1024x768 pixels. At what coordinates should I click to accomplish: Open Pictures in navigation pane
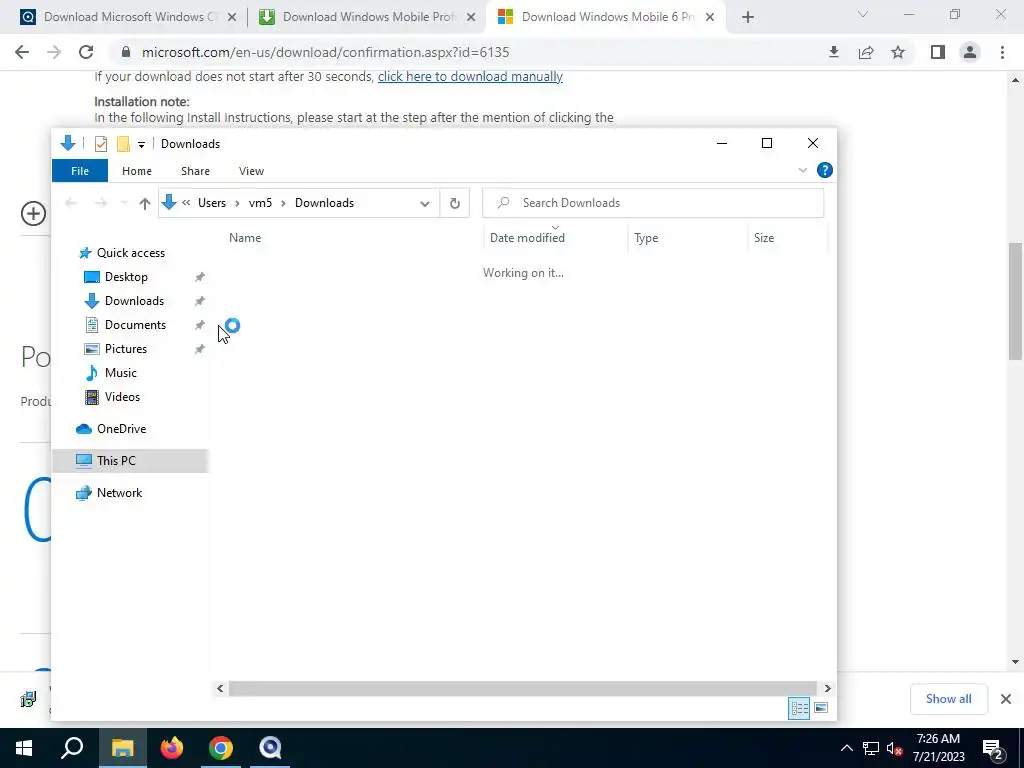(126, 349)
